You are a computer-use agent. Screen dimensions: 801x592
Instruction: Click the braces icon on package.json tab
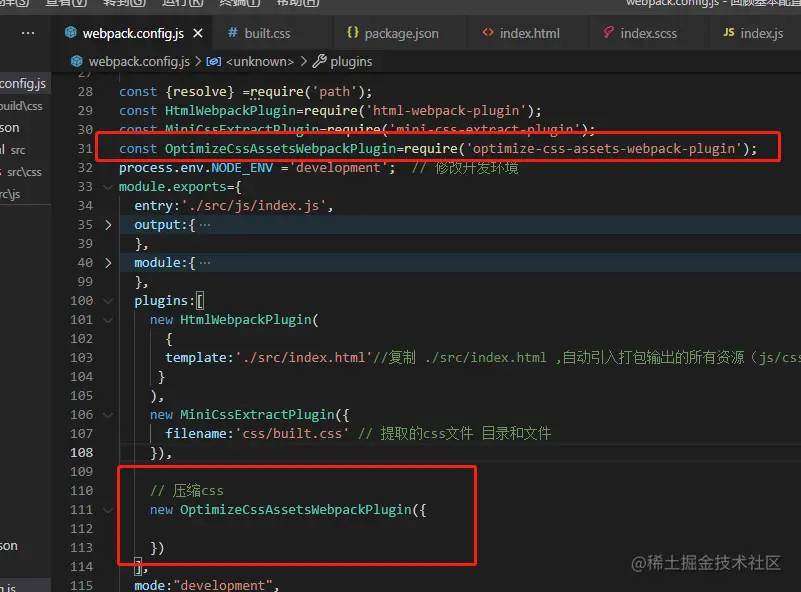pos(352,33)
